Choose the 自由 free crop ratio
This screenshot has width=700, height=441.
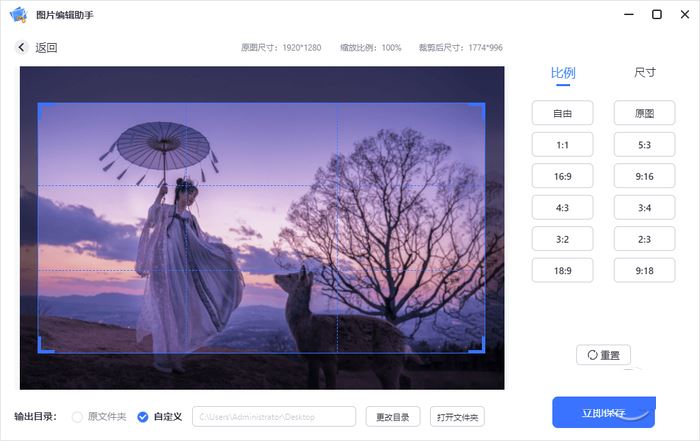click(x=563, y=113)
